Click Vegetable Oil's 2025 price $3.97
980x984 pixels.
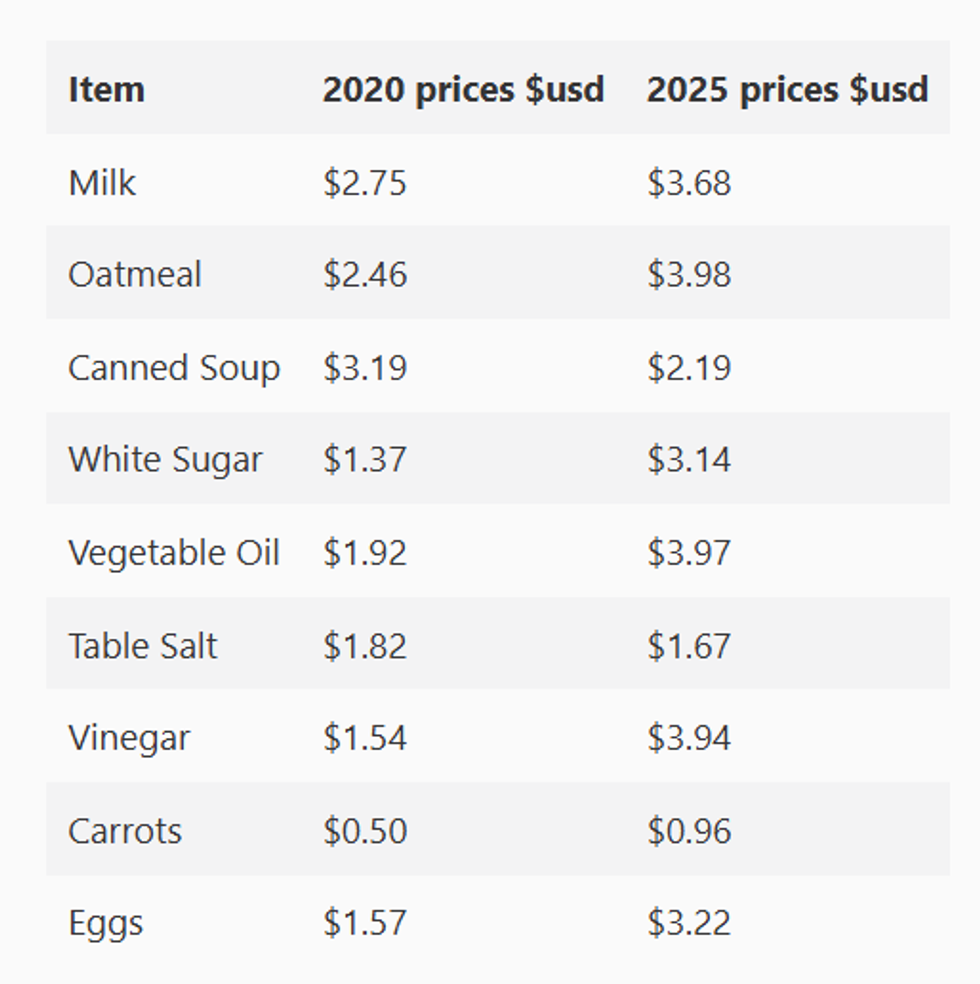689,552
